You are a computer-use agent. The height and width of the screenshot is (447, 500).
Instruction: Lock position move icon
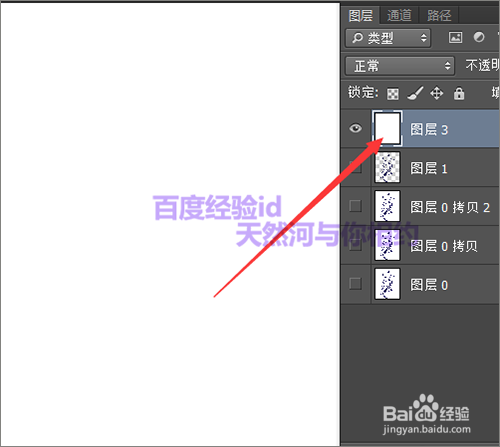437,93
